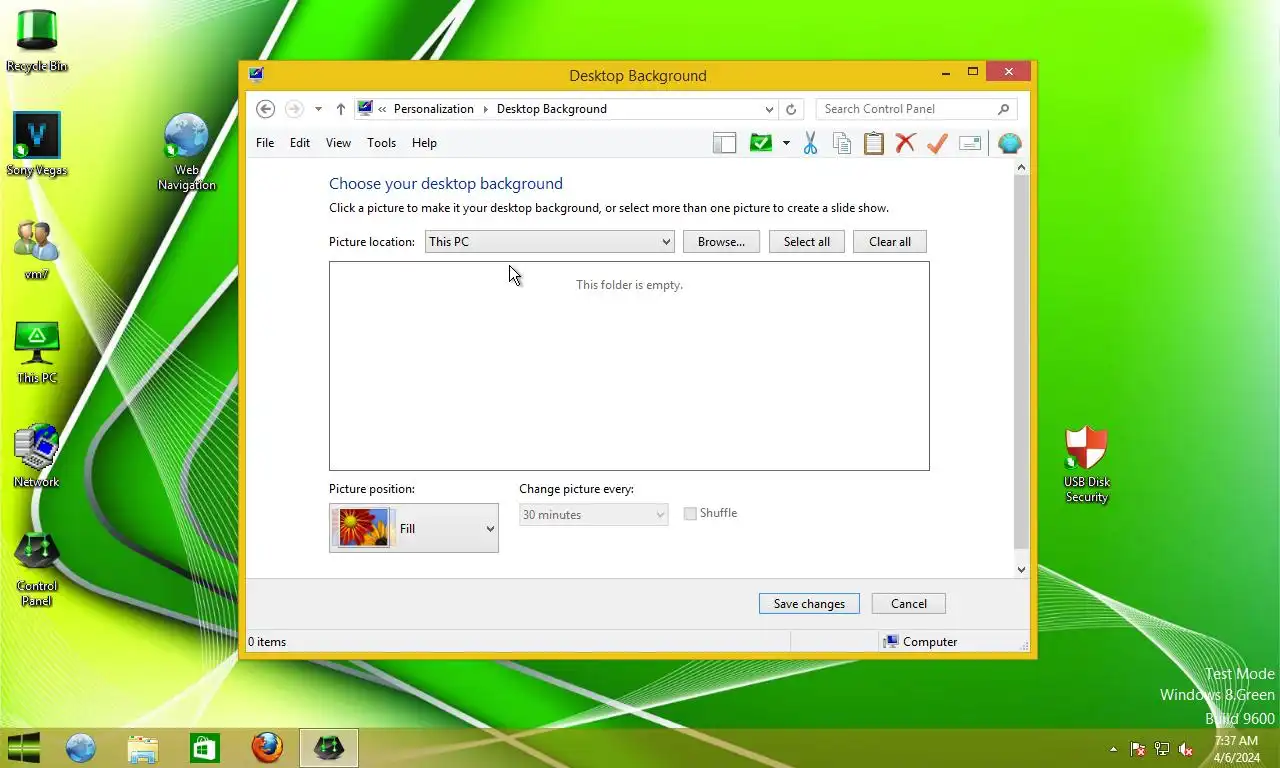The width and height of the screenshot is (1280, 768).
Task: Select the vm7 user desktop icon
Action: pyautogui.click(x=37, y=248)
